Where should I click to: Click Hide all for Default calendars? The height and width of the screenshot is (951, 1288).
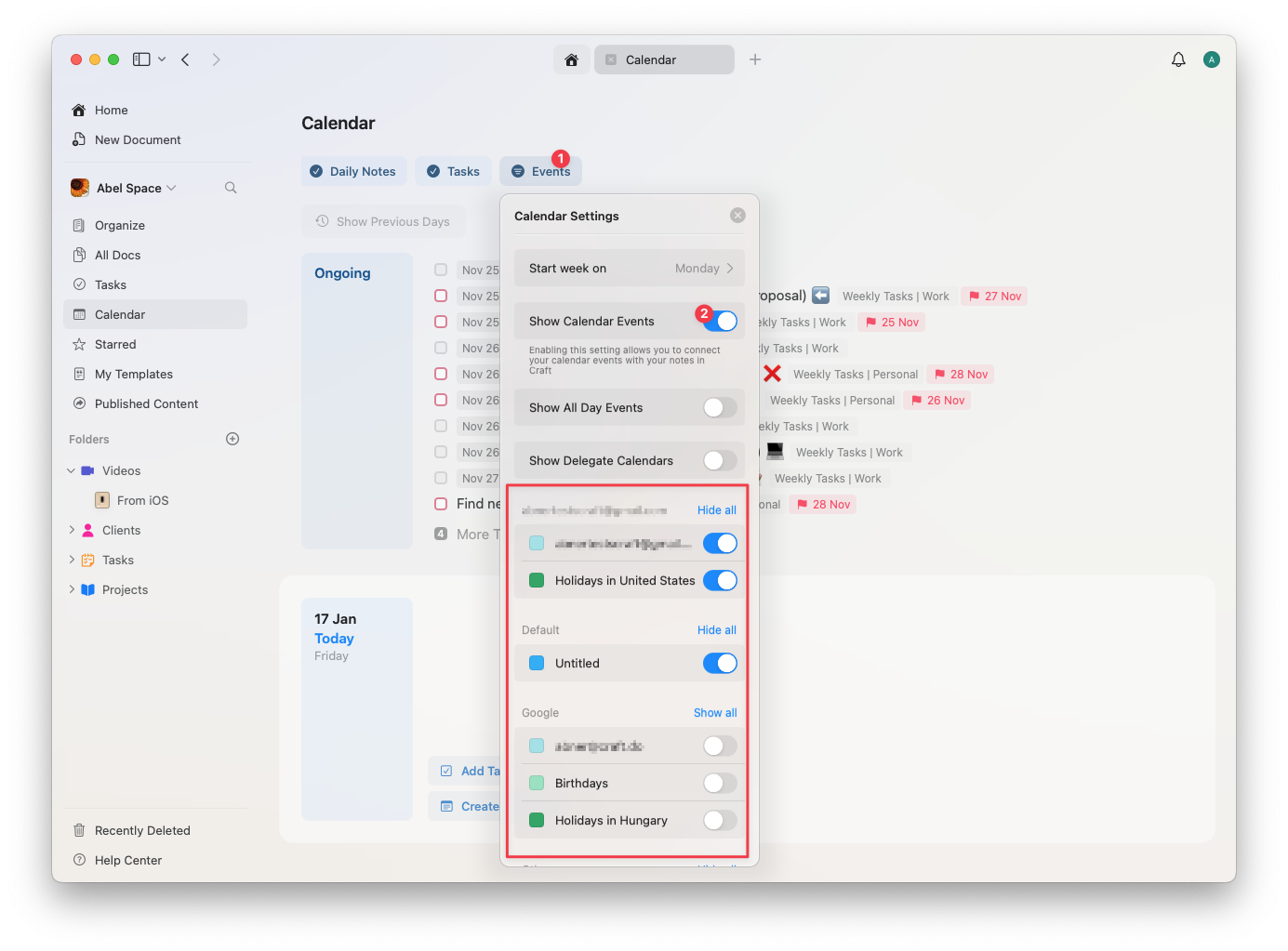[716, 629]
